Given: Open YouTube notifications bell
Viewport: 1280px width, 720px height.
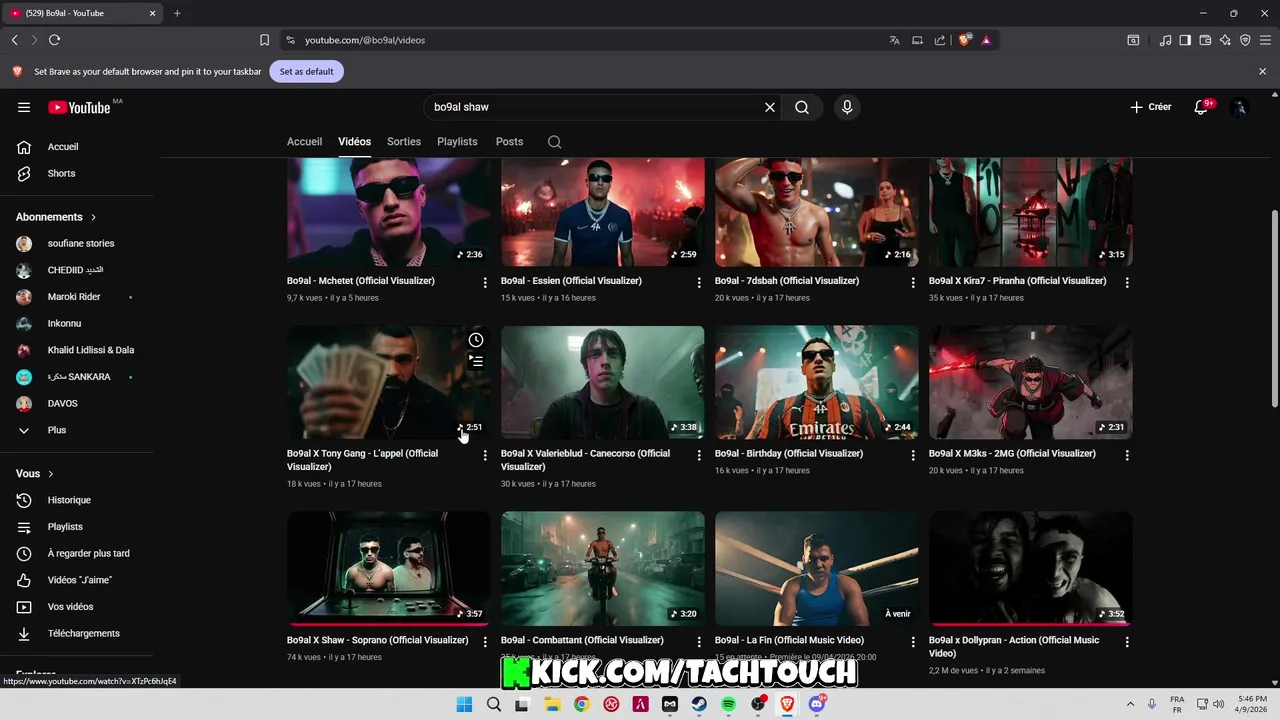Looking at the screenshot, I should (1201, 107).
